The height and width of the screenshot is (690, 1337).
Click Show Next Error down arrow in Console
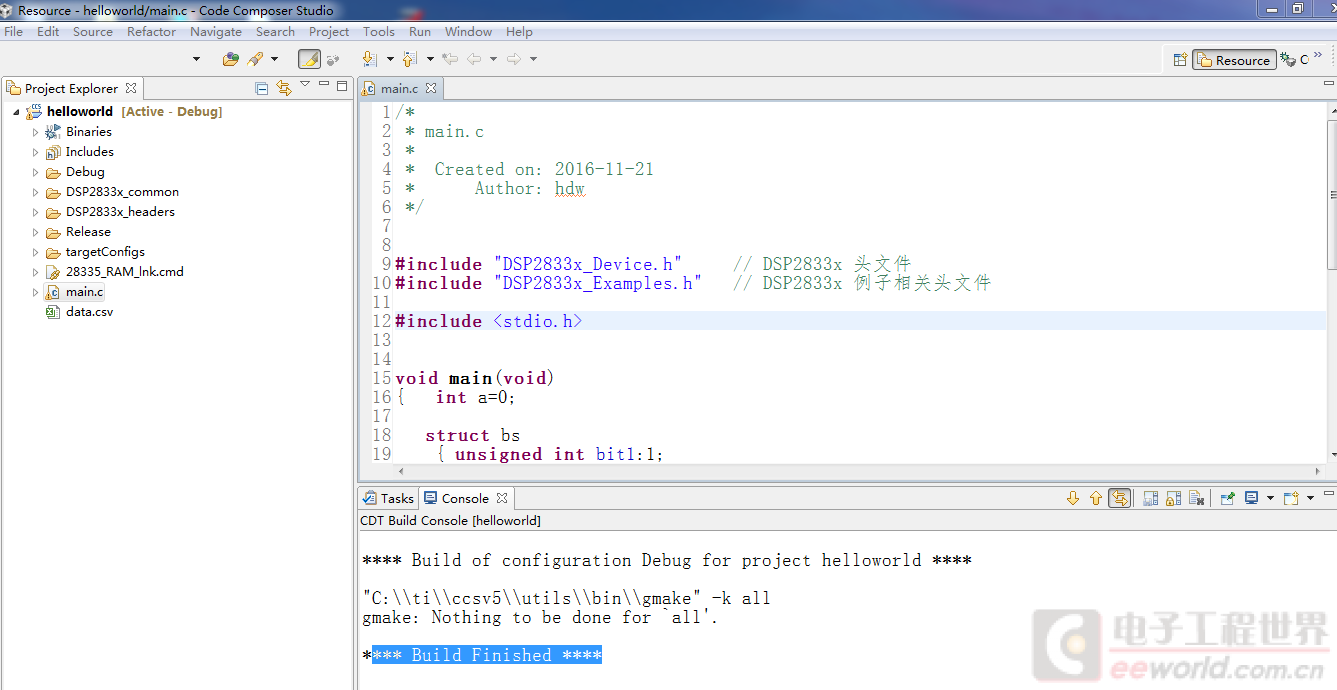1073,498
